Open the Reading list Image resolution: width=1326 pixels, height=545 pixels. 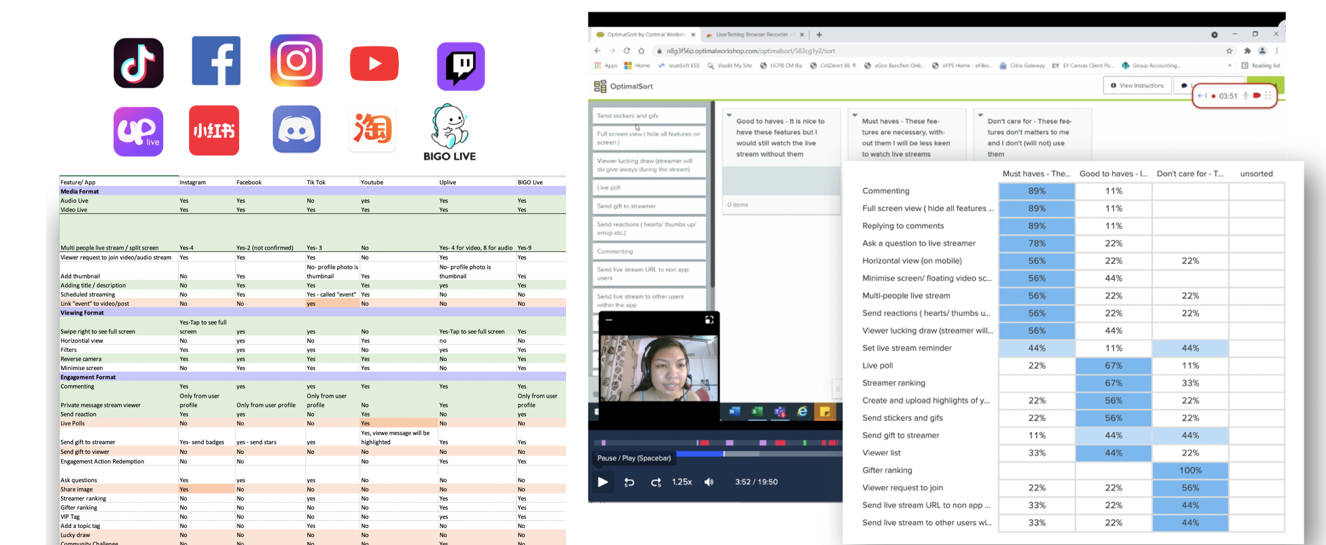pos(1260,66)
